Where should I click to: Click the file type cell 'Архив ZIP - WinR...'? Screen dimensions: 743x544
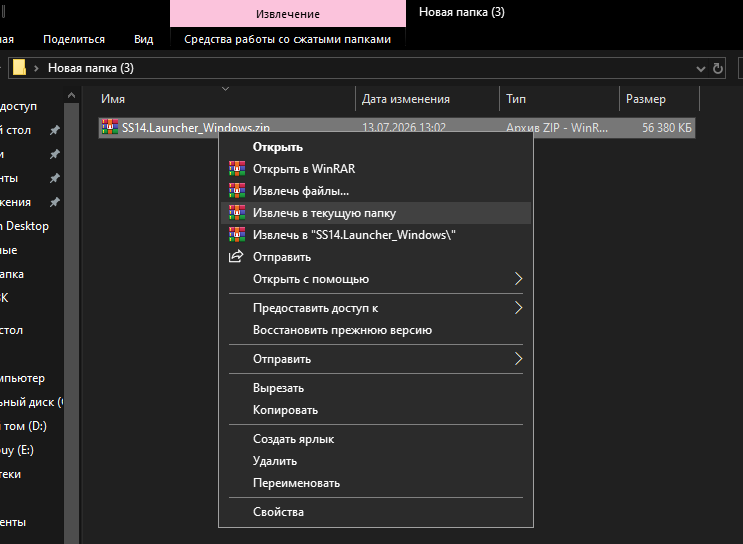(556, 127)
